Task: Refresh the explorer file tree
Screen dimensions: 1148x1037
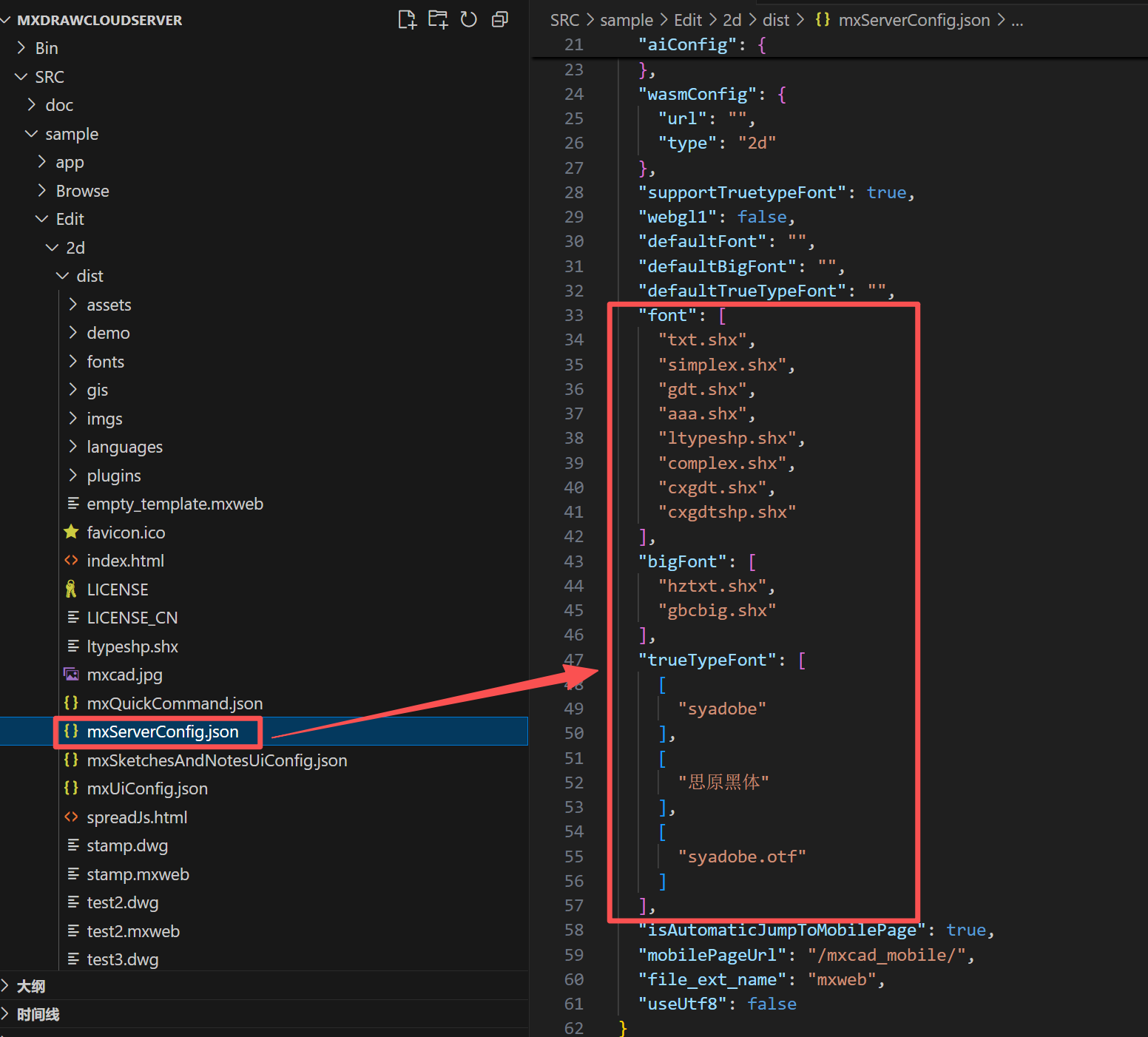Action: pyautogui.click(x=469, y=20)
